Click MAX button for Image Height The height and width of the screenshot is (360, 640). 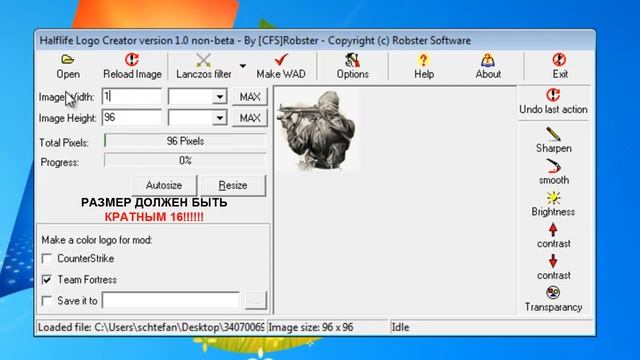pos(250,118)
